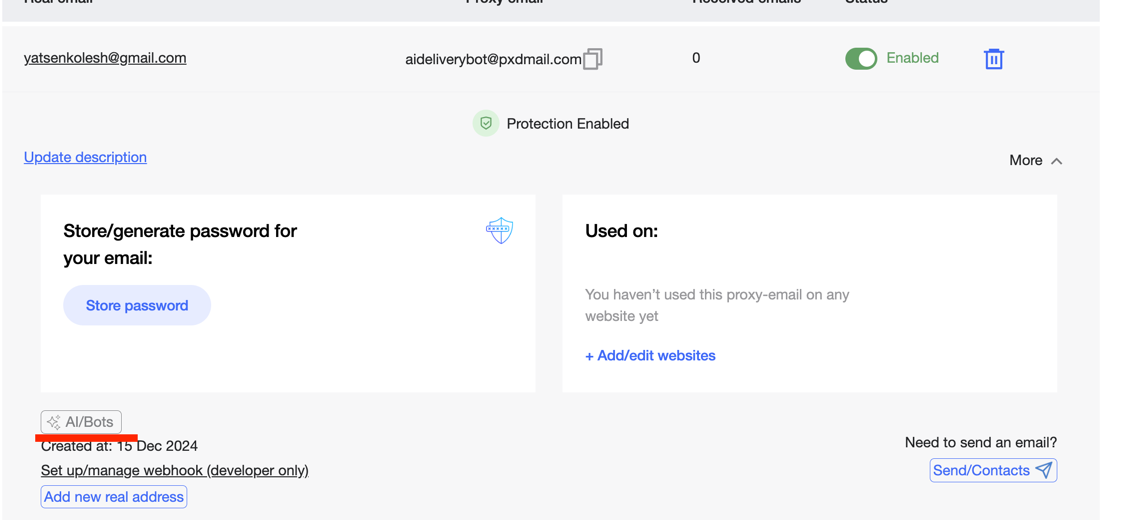1124x520 pixels.
Task: Click the green Protection Enabled shield icon
Action: coord(486,123)
